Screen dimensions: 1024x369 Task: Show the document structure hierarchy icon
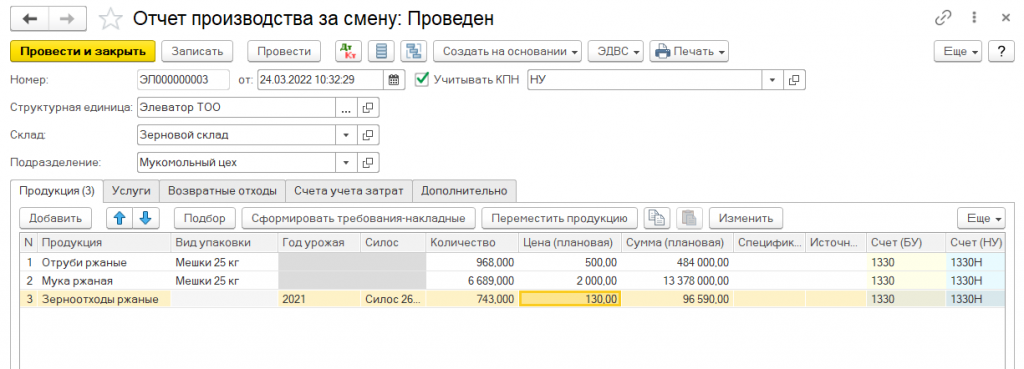413,51
